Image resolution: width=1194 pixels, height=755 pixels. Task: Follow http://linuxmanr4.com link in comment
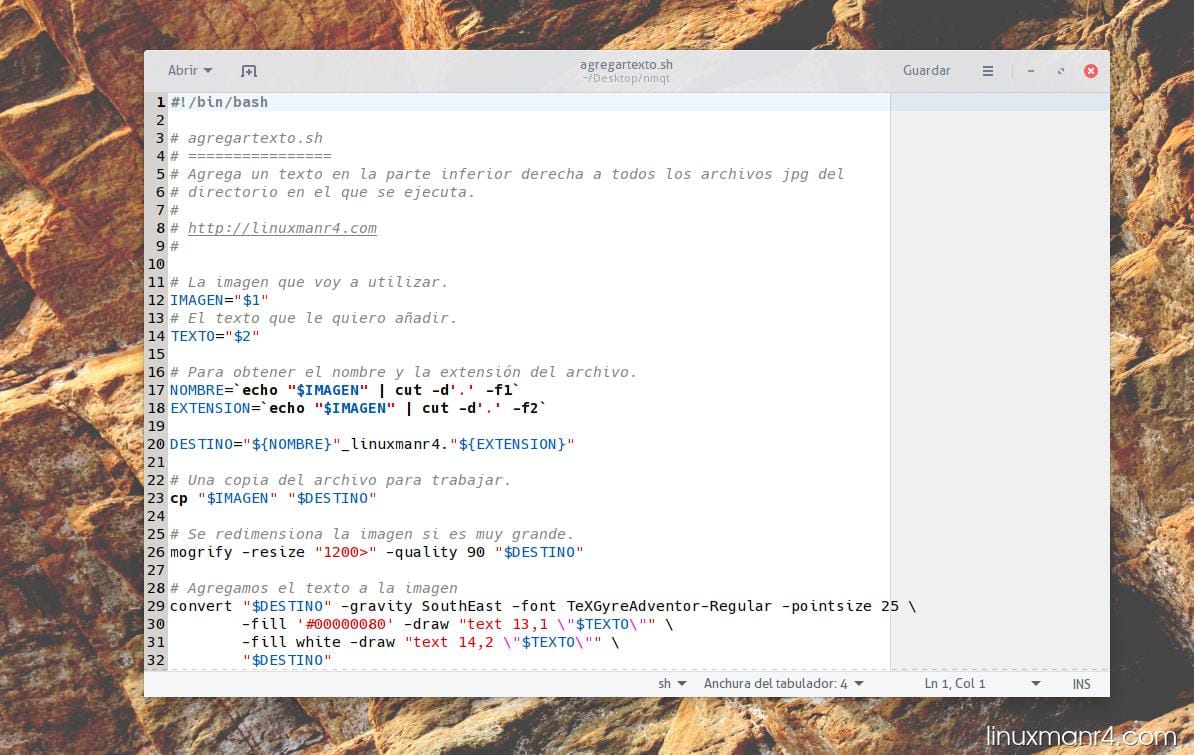[282, 228]
